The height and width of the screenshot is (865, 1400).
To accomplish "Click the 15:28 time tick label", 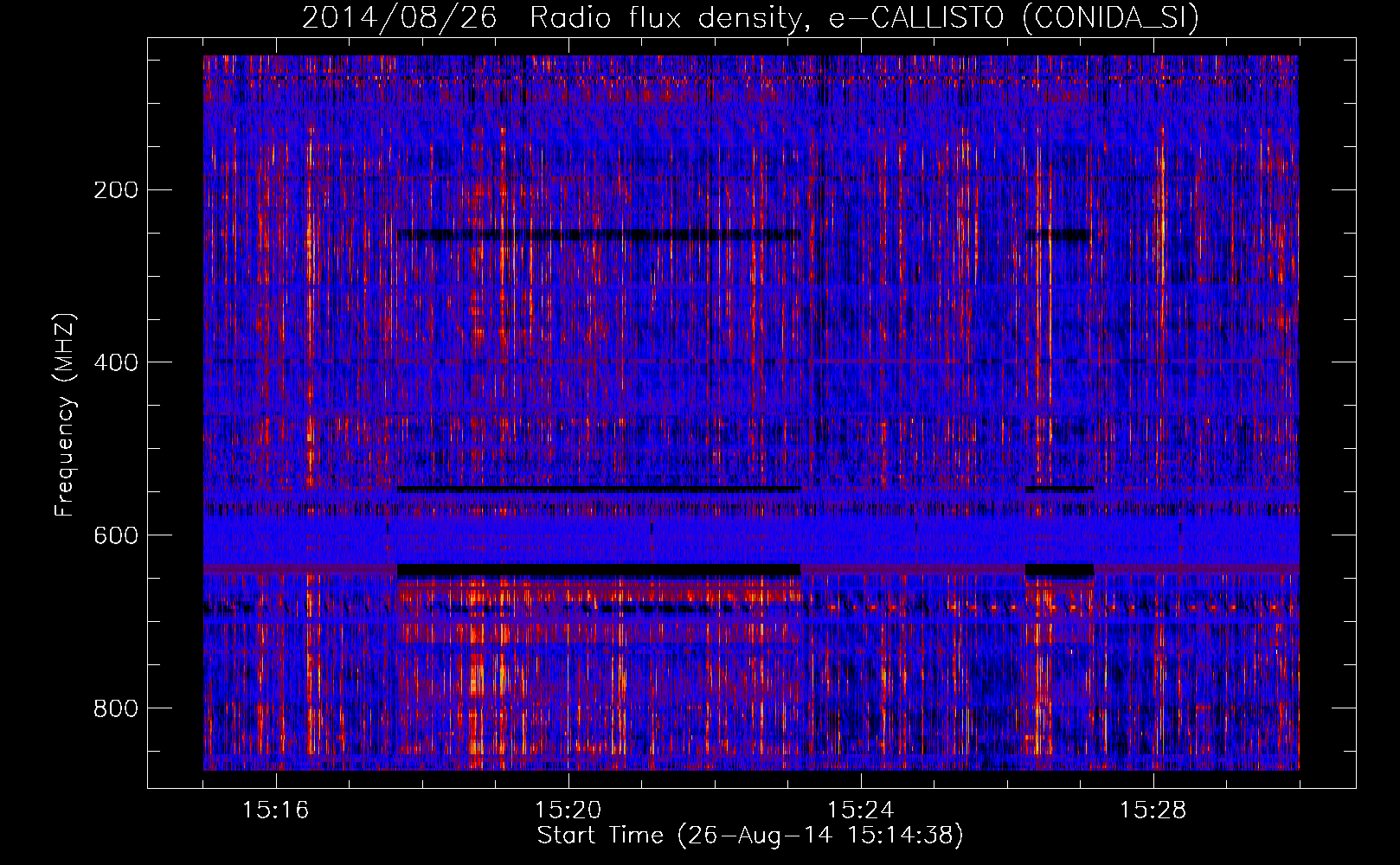I will [1153, 810].
